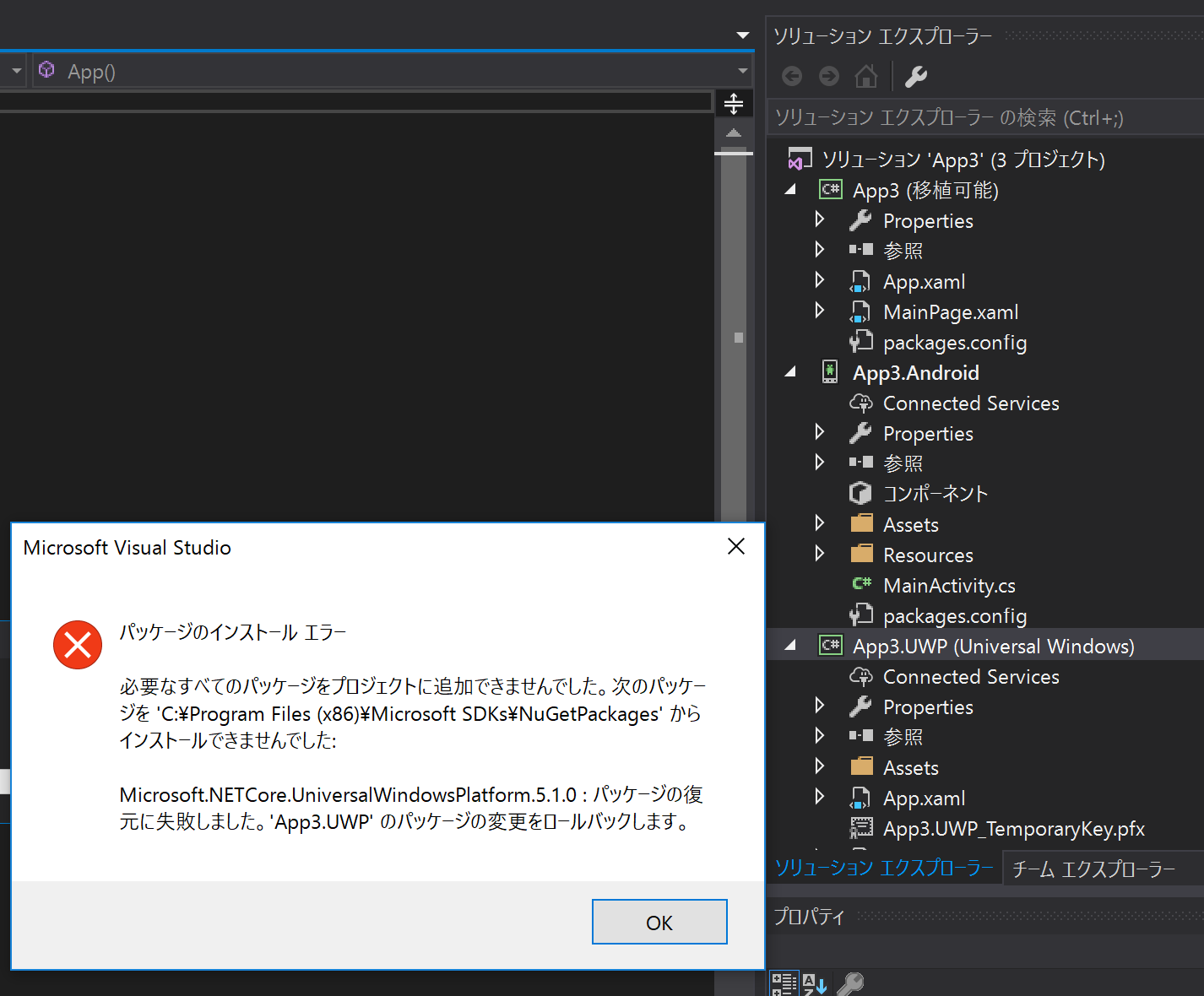Click Properties wrench icon under App3.UWP
The width and height of the screenshot is (1204, 996).
860,706
